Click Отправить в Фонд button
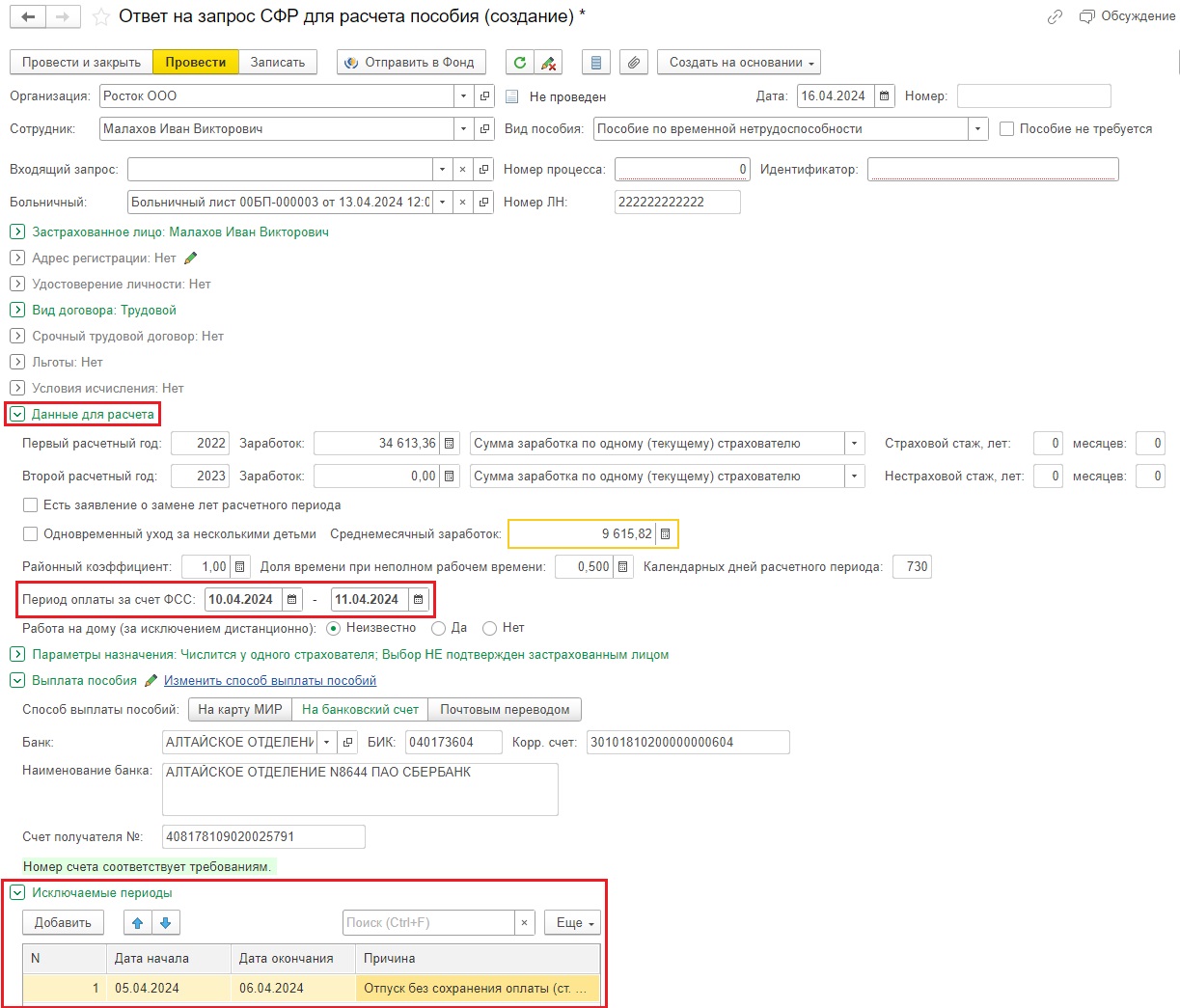The image size is (1180, 1008). [x=411, y=63]
